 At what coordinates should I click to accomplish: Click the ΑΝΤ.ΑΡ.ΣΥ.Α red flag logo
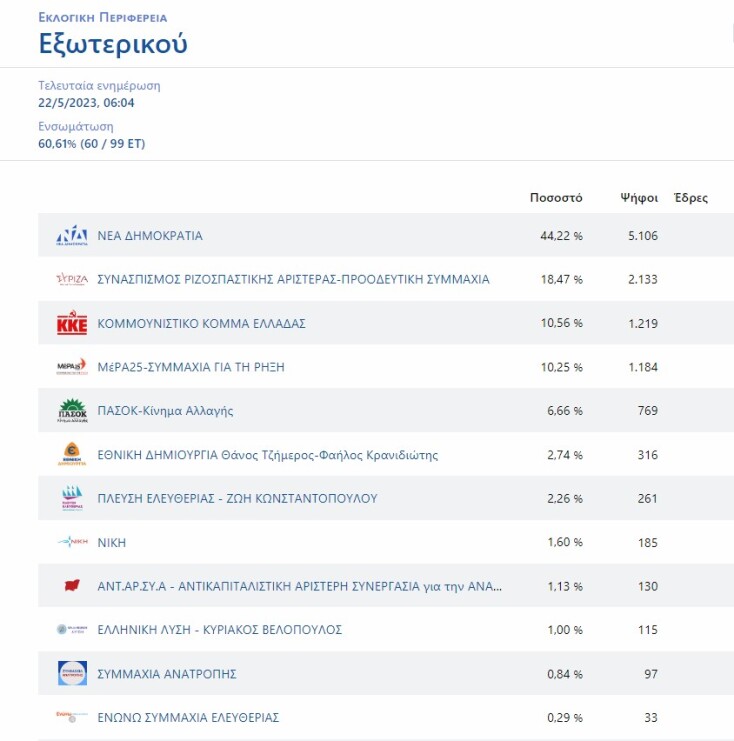point(72,586)
